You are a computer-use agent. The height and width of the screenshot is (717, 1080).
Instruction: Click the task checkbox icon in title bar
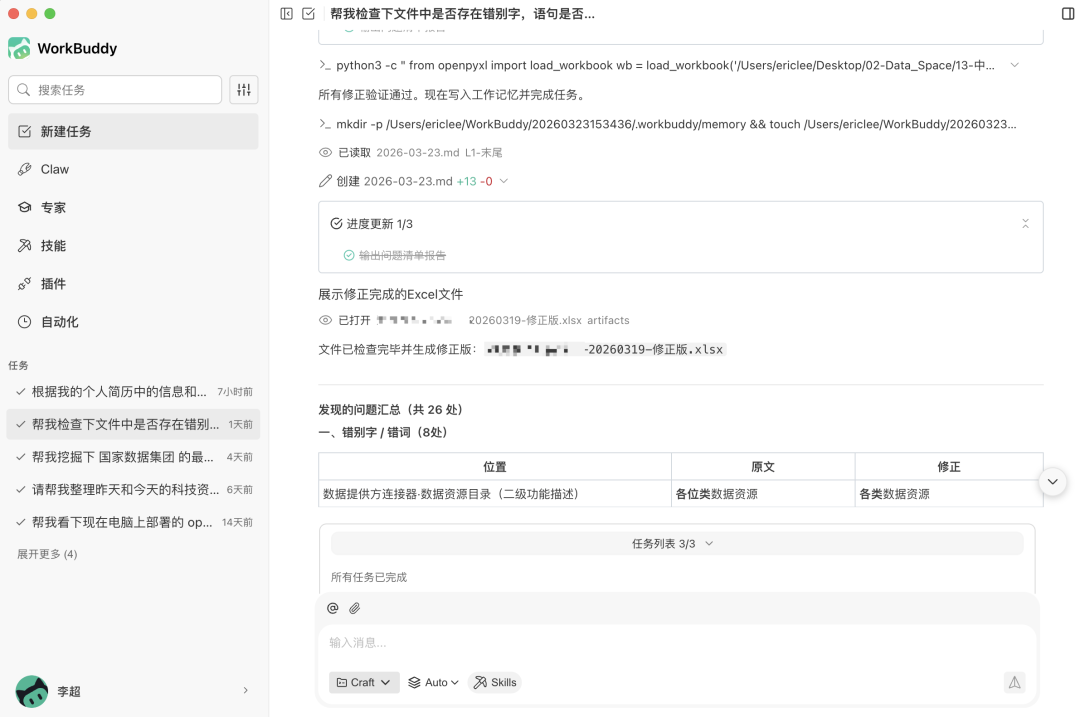coord(309,14)
